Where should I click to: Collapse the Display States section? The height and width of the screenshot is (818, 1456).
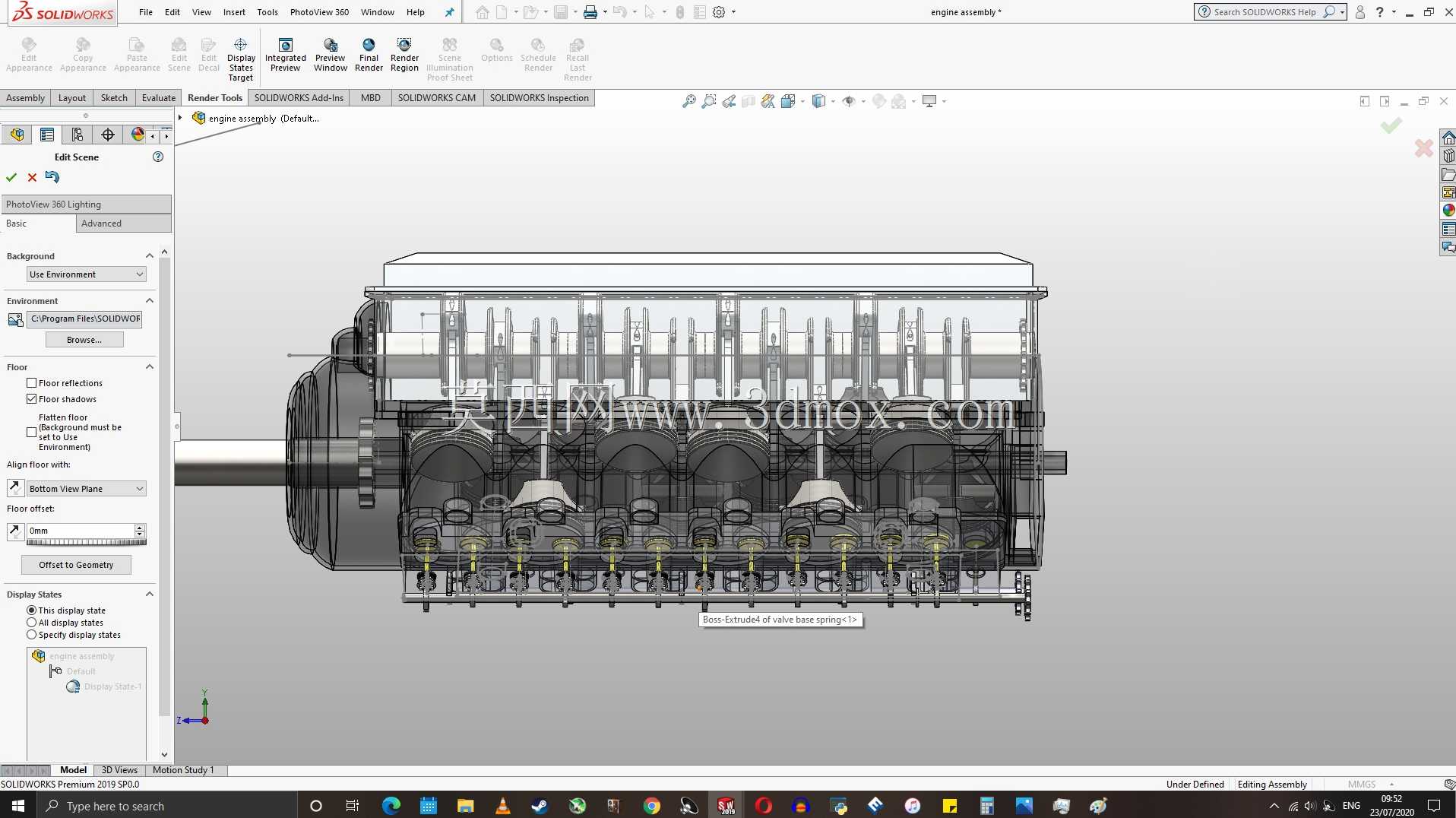click(150, 594)
